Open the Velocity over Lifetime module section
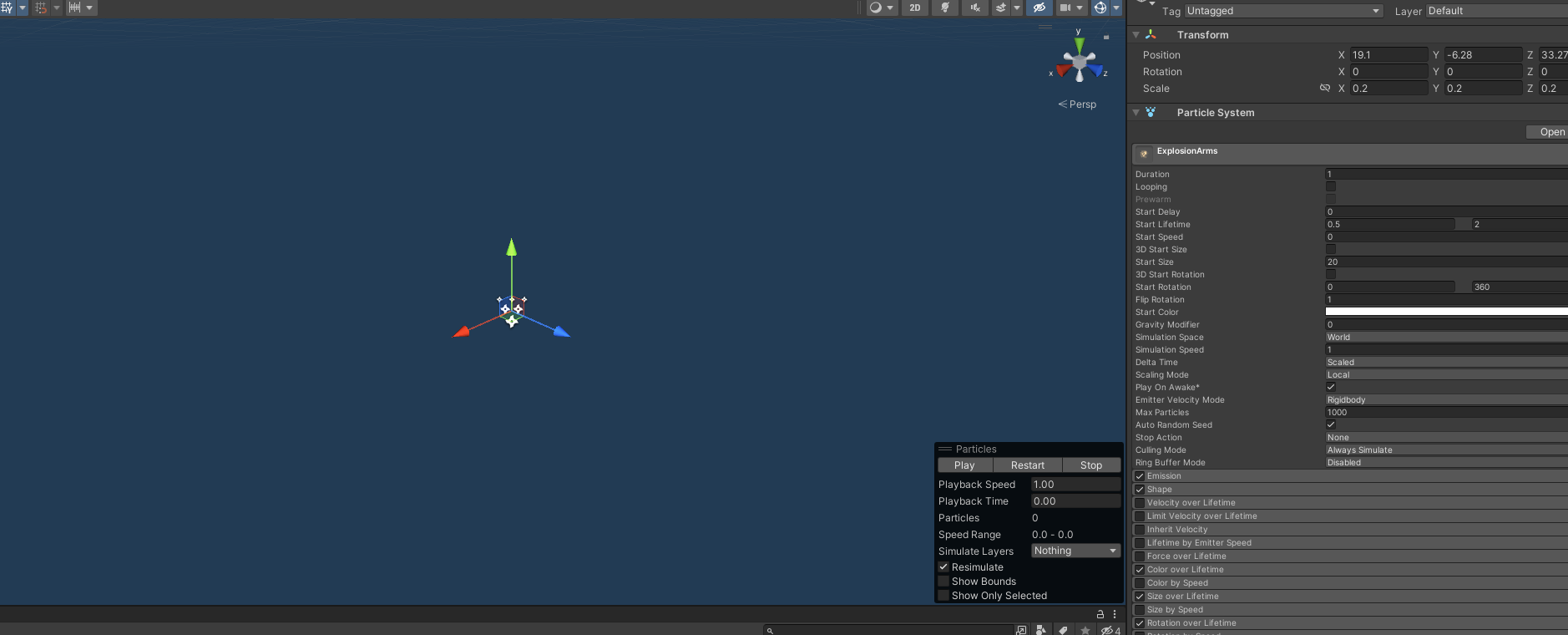Image resolution: width=1568 pixels, height=635 pixels. click(x=1350, y=503)
